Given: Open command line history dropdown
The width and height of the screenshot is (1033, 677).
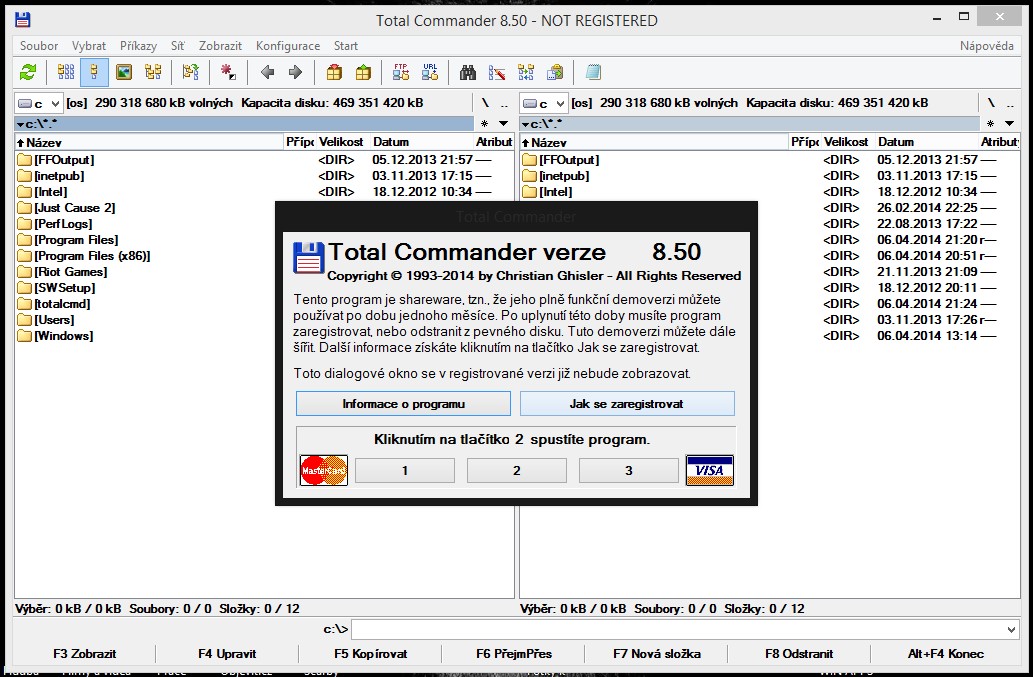Looking at the screenshot, I should 1011,630.
